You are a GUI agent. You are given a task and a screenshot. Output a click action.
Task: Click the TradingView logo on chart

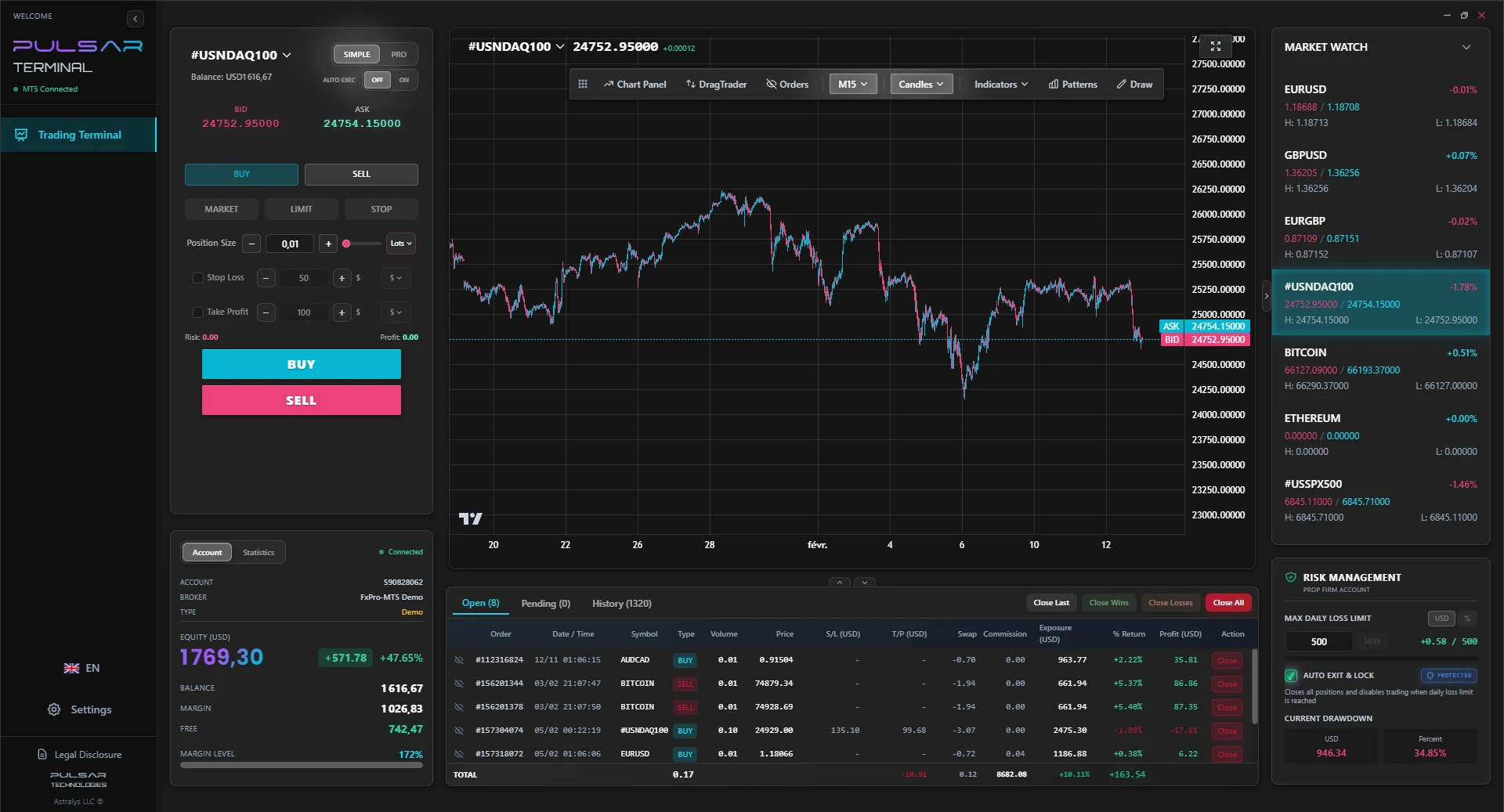[470, 518]
